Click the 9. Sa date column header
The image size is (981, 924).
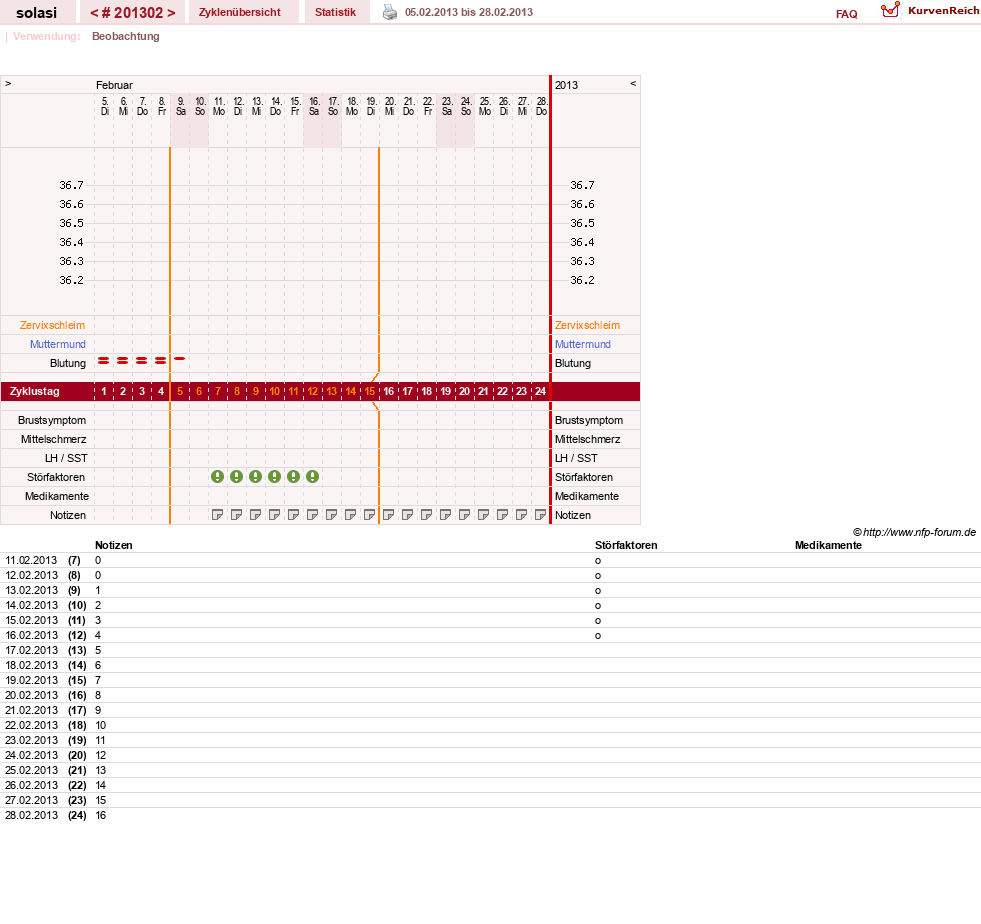pyautogui.click(x=180, y=106)
